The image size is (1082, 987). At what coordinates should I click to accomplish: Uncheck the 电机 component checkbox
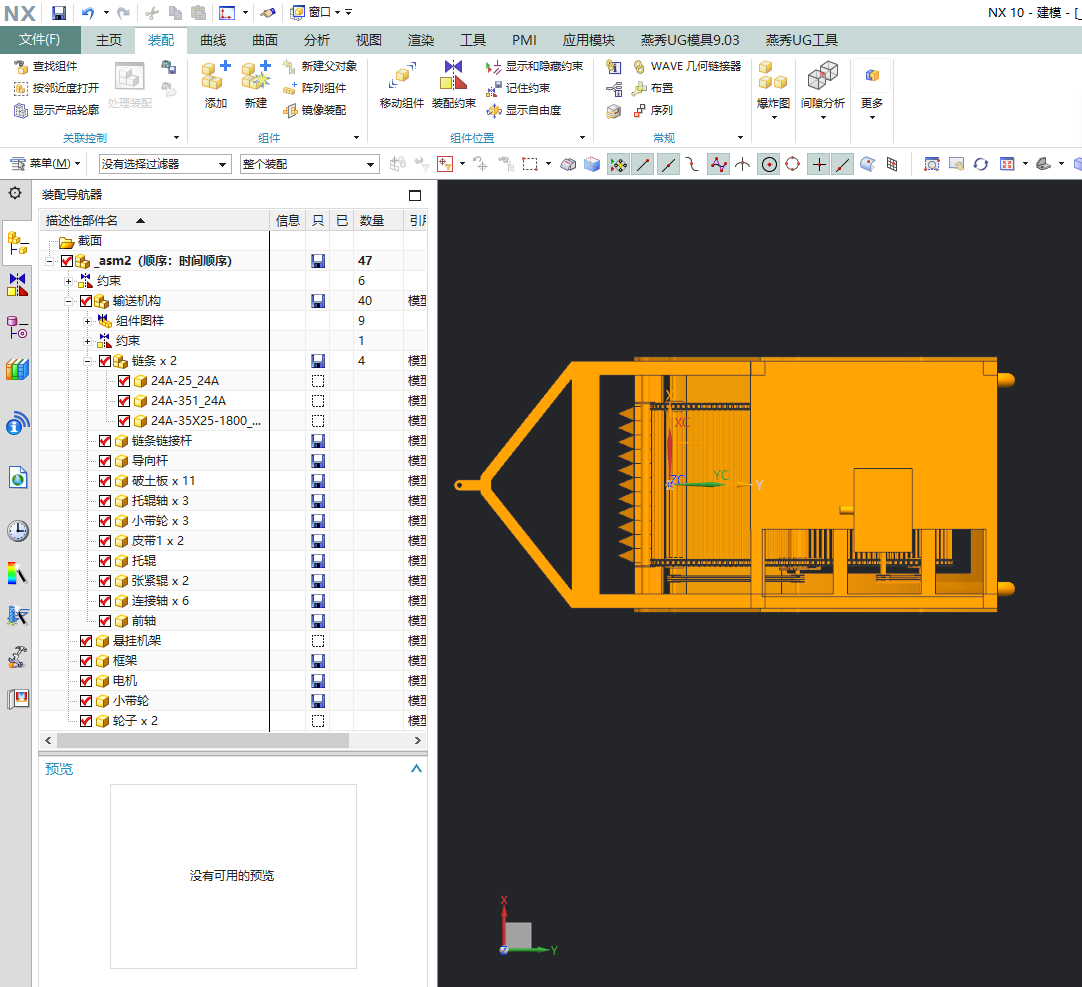click(86, 681)
